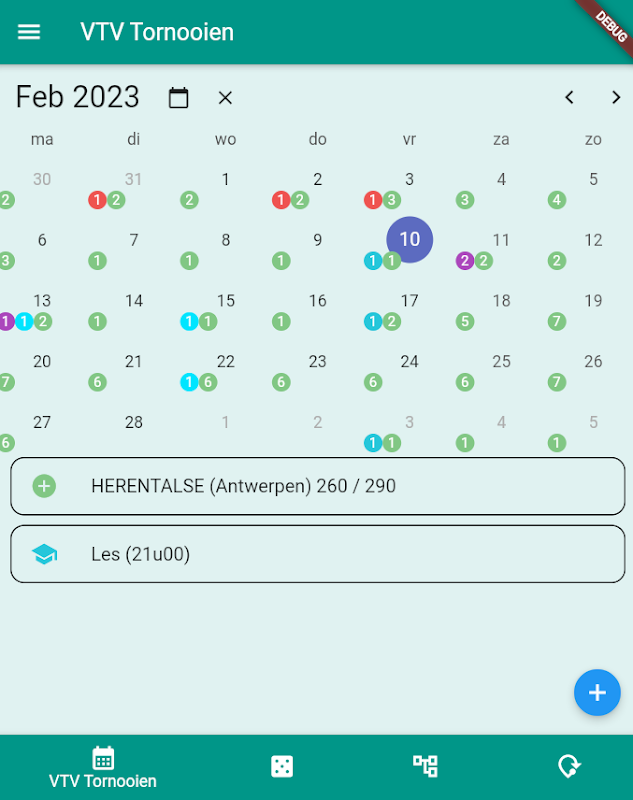Click green badge 3 under February 4
The height and width of the screenshot is (800, 633).
(465, 200)
